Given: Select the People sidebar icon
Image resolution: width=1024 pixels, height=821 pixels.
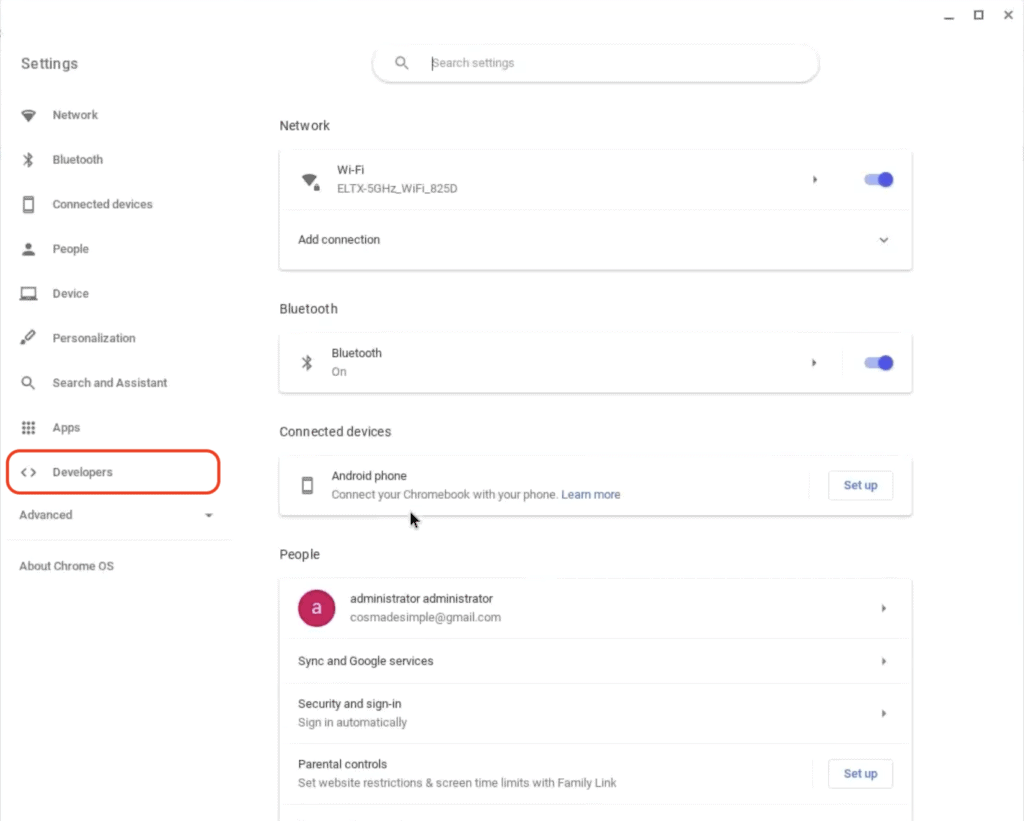Looking at the screenshot, I should pyautogui.click(x=29, y=248).
